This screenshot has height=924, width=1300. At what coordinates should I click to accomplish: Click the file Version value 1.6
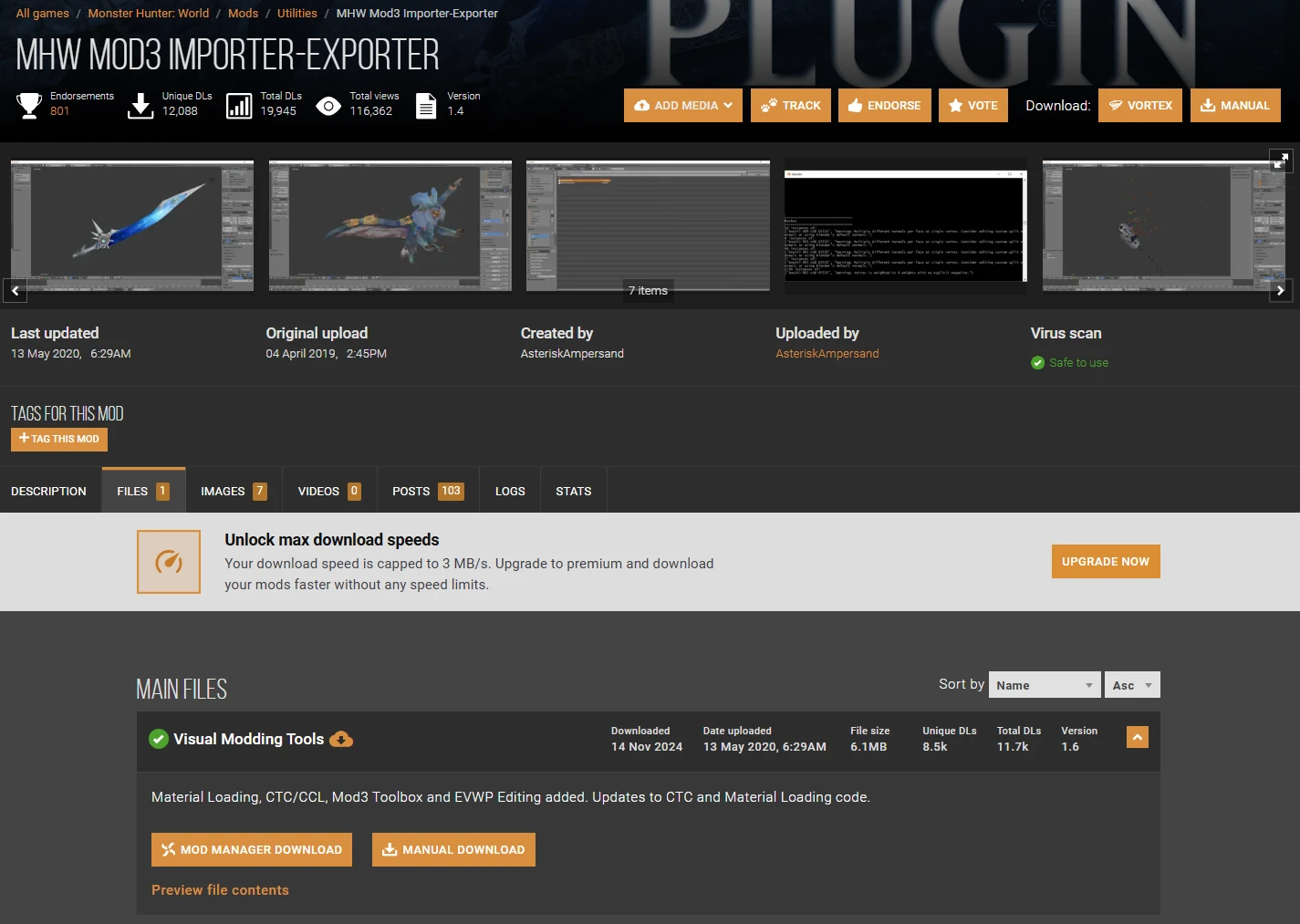pyautogui.click(x=1070, y=747)
